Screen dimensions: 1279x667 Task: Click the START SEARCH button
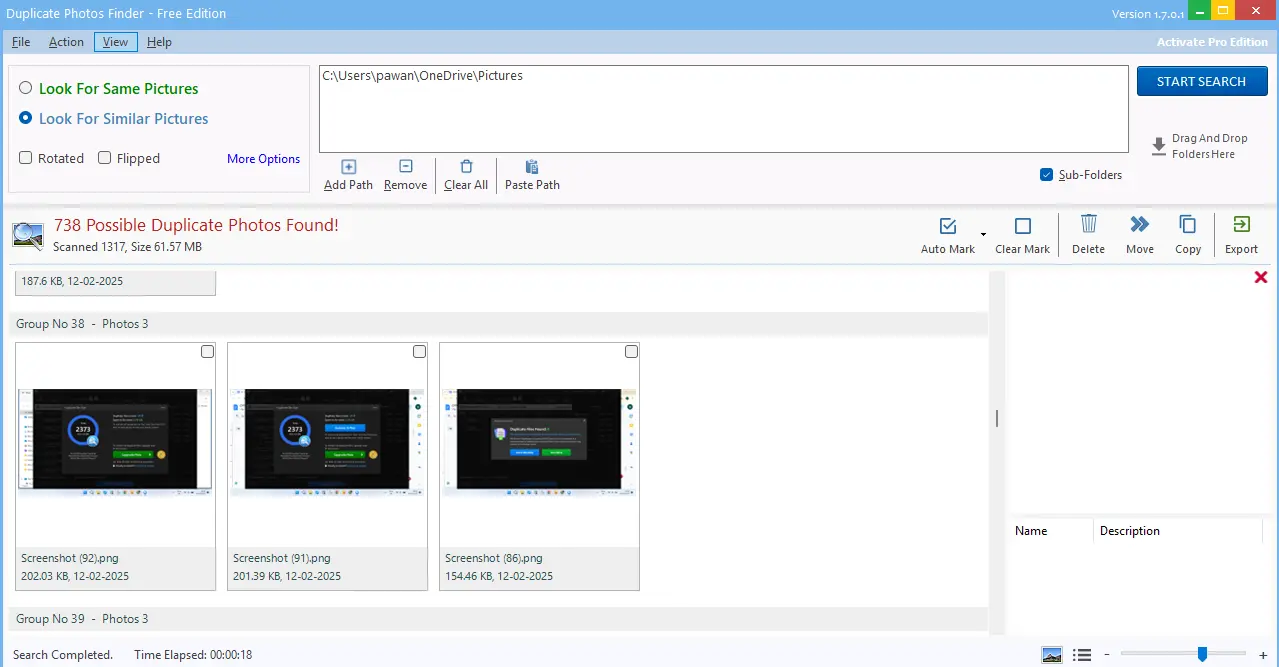click(1202, 81)
